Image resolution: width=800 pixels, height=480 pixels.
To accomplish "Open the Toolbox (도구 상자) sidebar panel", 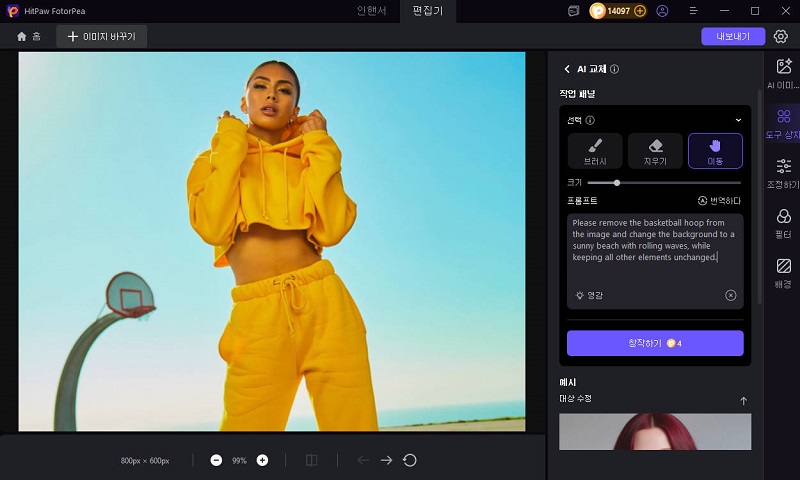I will (783, 123).
